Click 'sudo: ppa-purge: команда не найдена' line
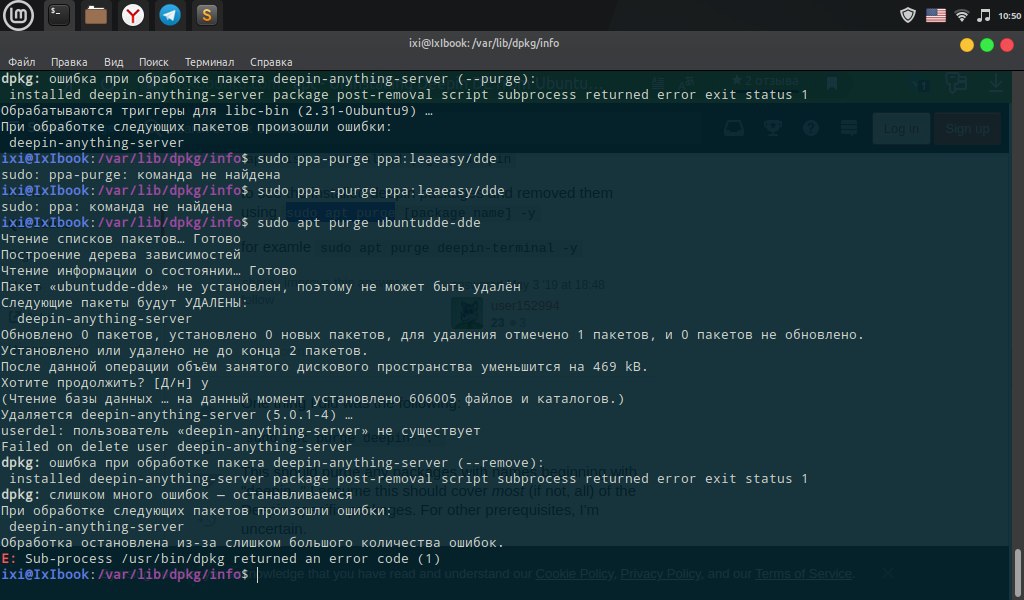1024x600 pixels. coord(140,175)
